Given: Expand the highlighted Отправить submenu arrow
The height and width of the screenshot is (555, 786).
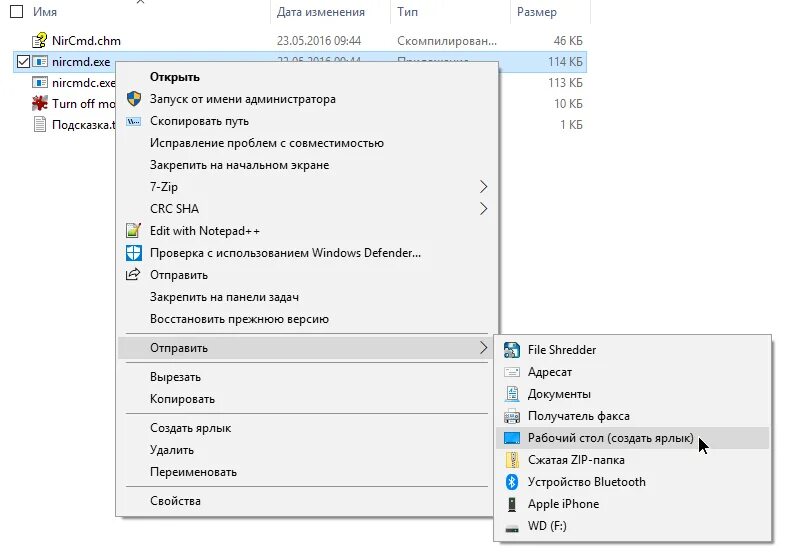Looking at the screenshot, I should (483, 348).
